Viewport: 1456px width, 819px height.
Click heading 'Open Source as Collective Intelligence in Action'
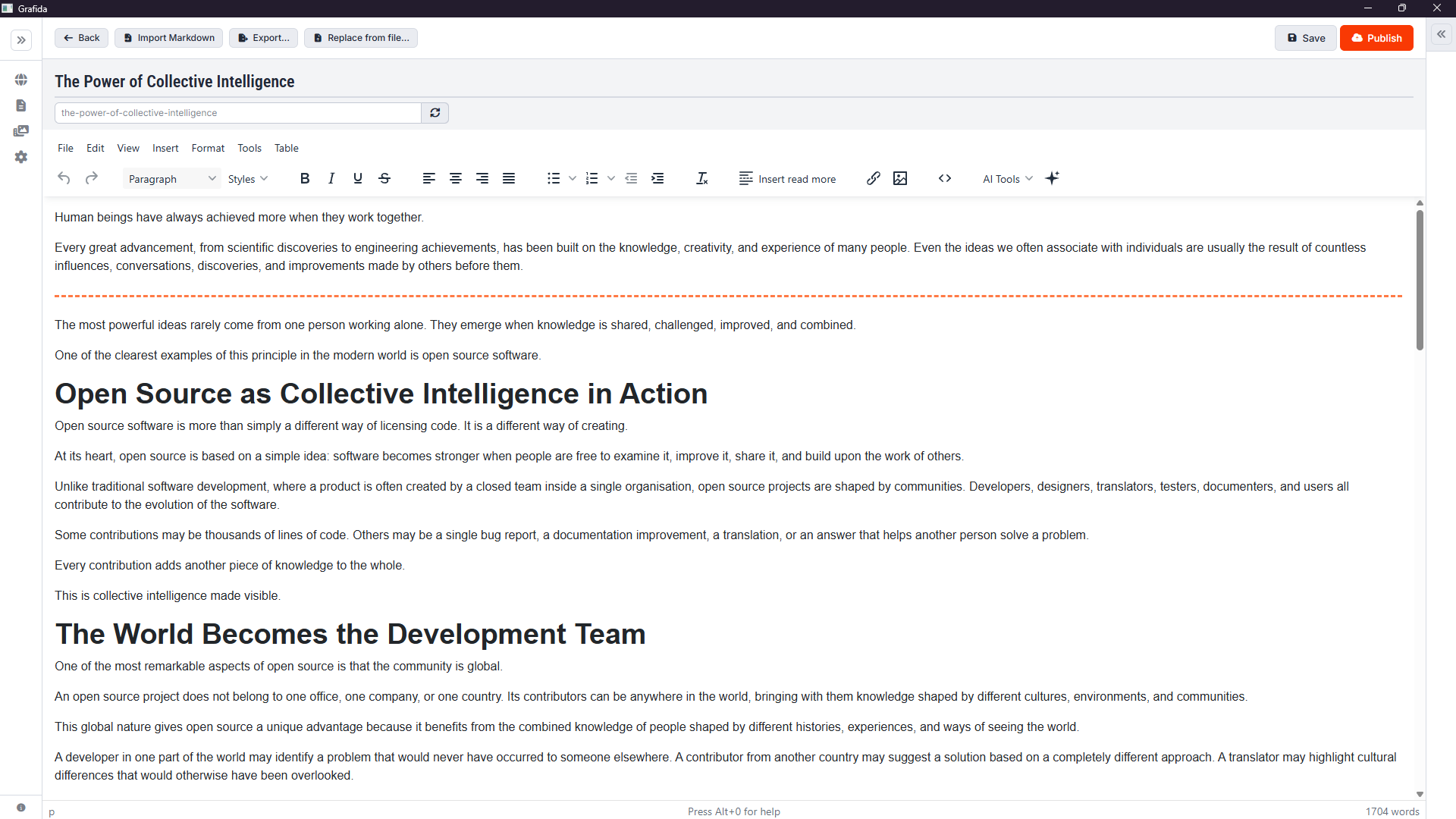(x=381, y=394)
